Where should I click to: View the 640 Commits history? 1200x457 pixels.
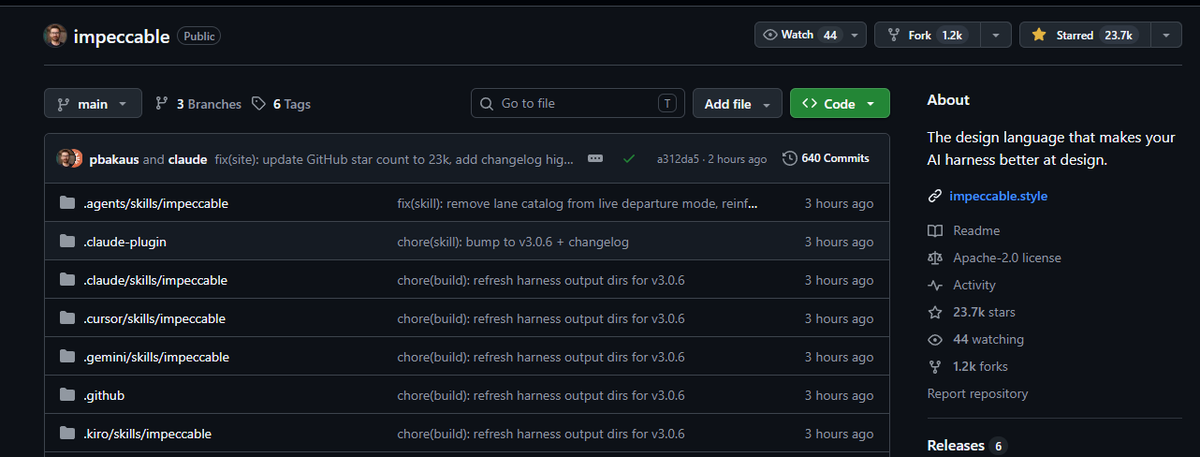click(826, 158)
